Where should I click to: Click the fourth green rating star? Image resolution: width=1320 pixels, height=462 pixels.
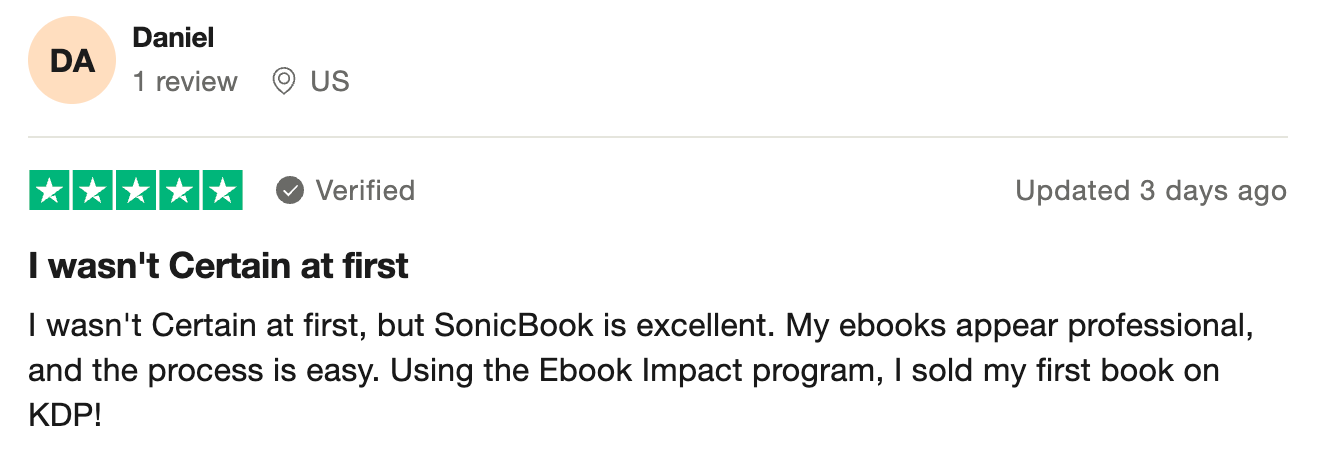179,190
